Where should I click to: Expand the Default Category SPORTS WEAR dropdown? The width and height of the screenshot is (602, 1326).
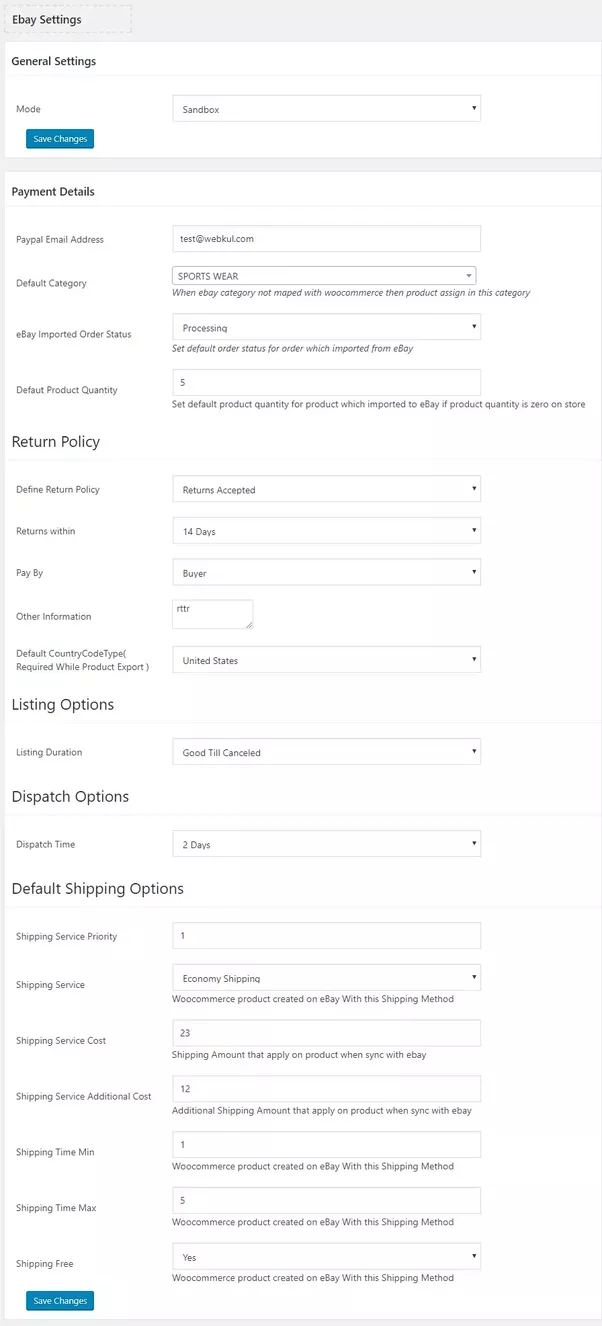pos(324,276)
